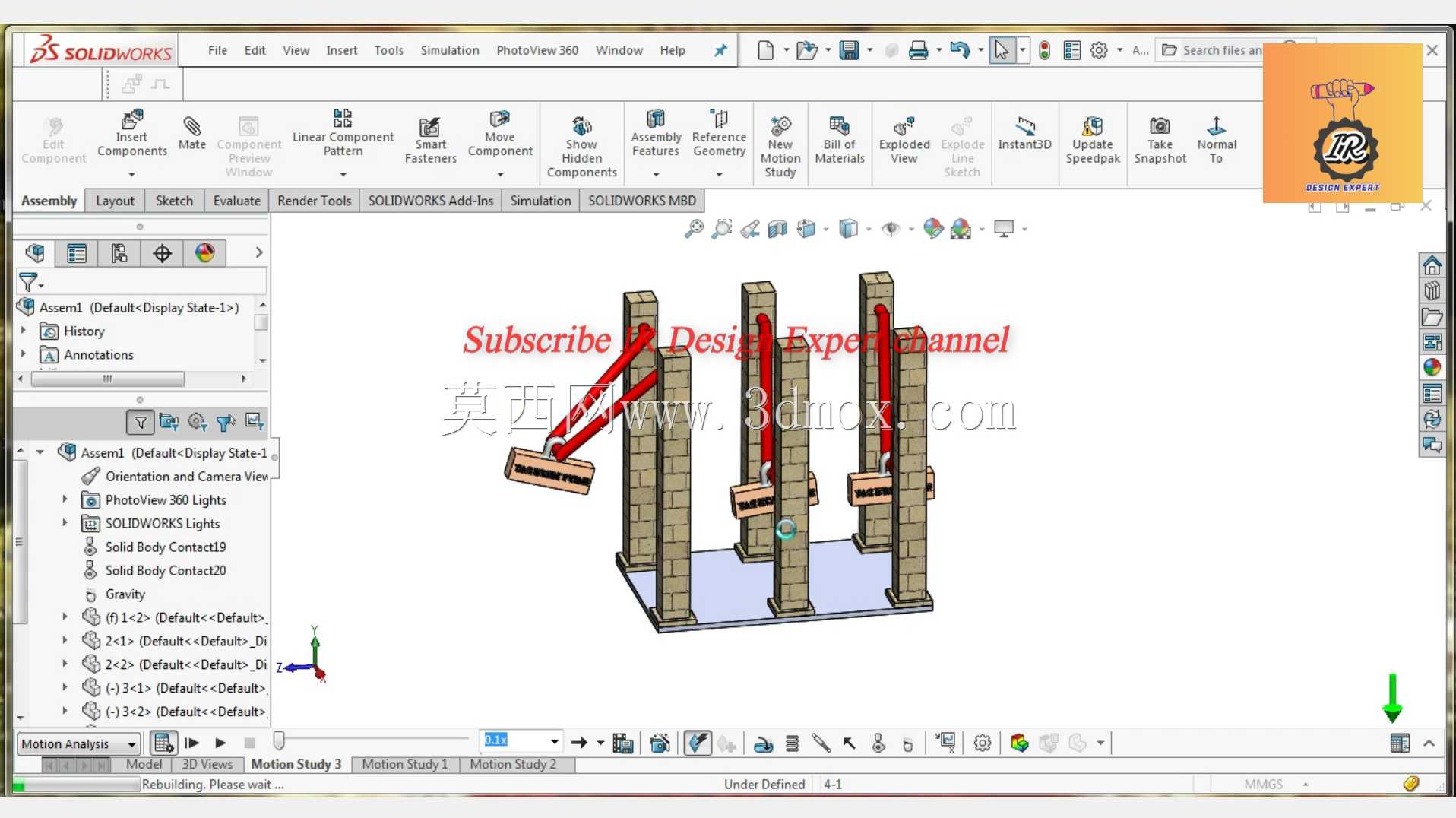1456x818 pixels.
Task: Click the Animation Wizard icon
Action: pos(660,743)
